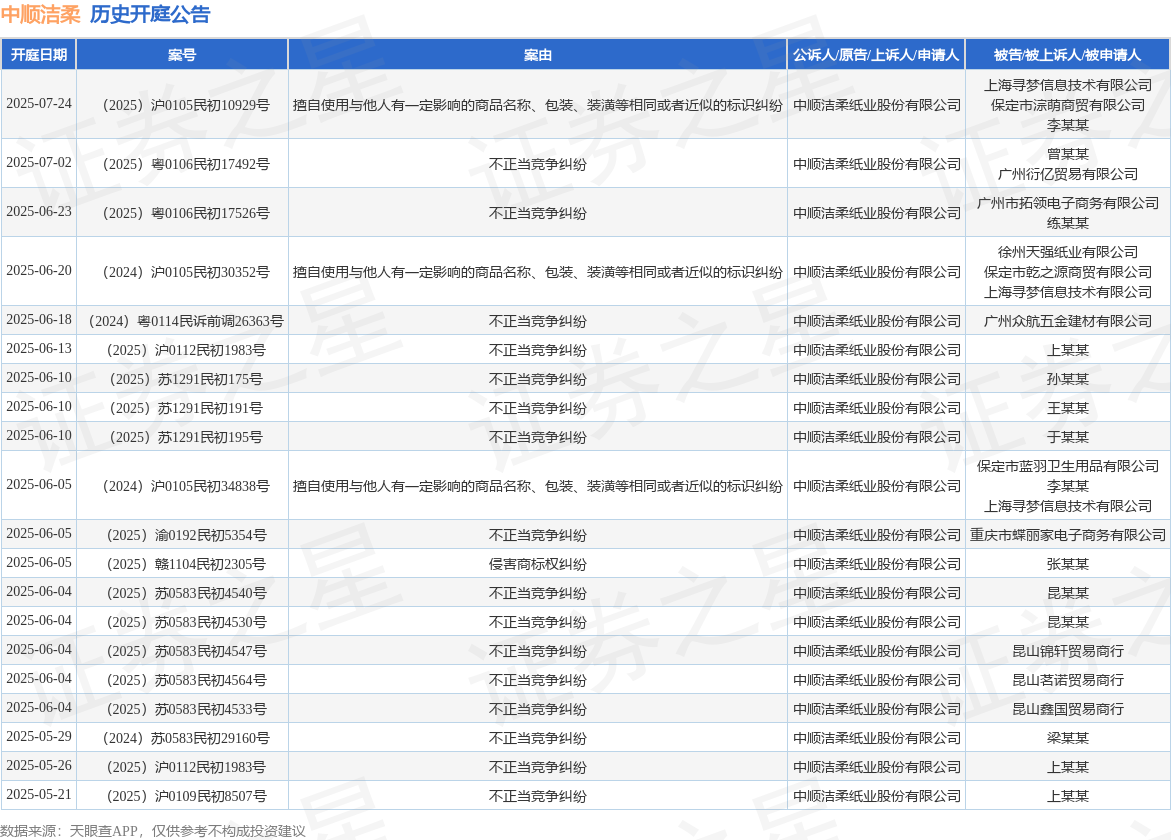Click the date 2025-07-24

pyautogui.click(x=39, y=104)
